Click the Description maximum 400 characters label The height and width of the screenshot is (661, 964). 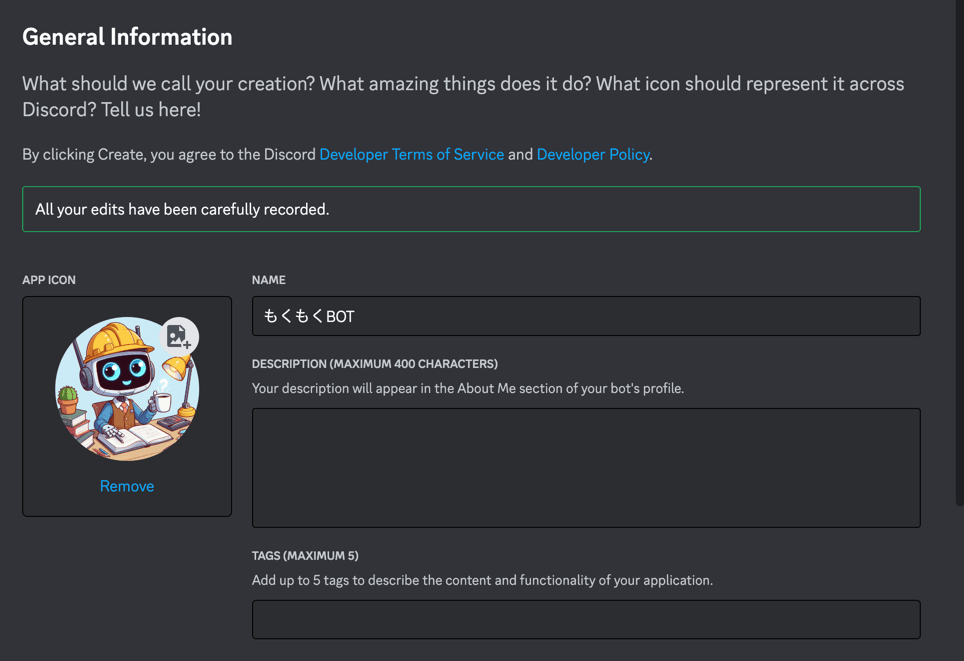pyautogui.click(x=375, y=364)
